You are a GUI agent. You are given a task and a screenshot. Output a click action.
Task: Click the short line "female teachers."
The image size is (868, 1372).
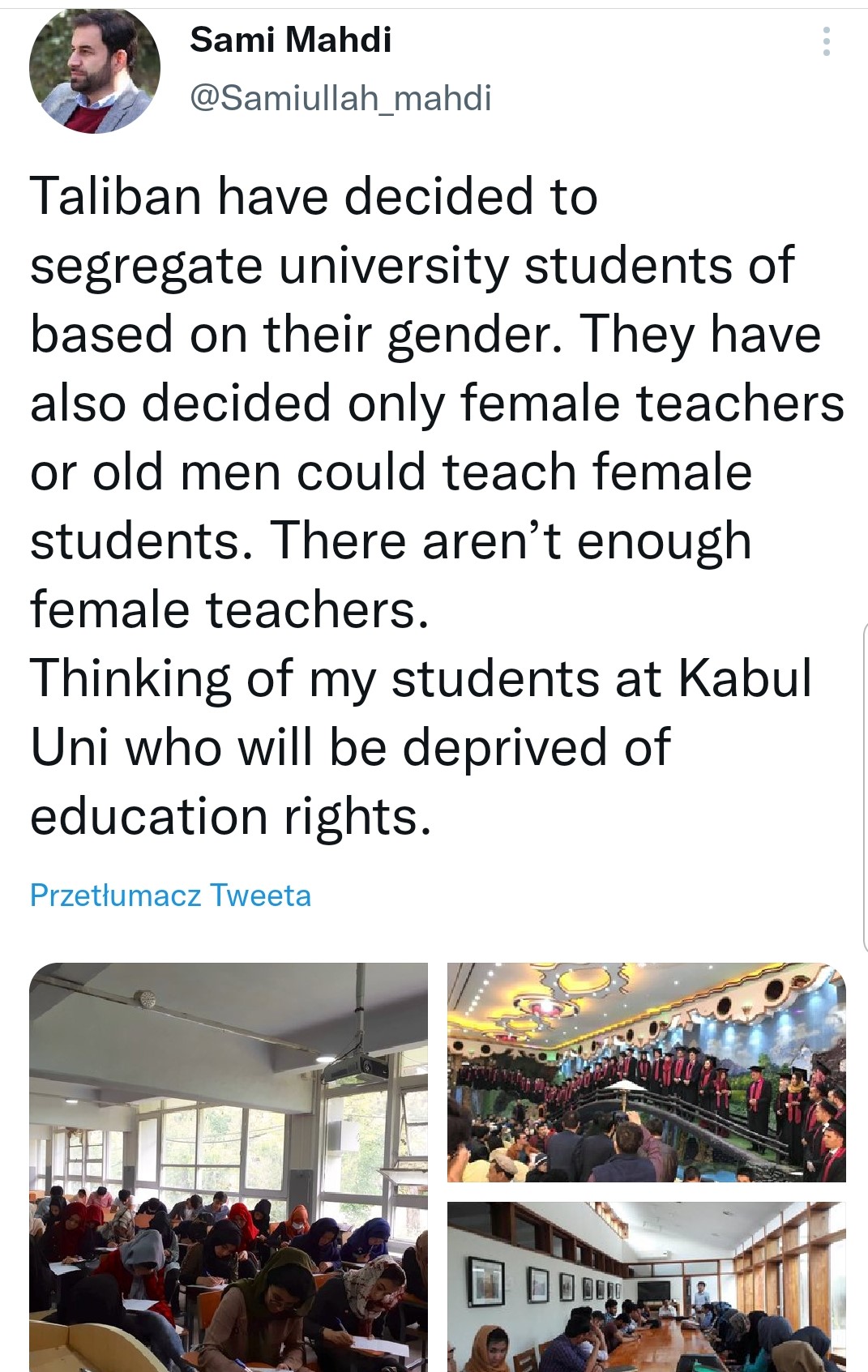pyautogui.click(x=229, y=609)
